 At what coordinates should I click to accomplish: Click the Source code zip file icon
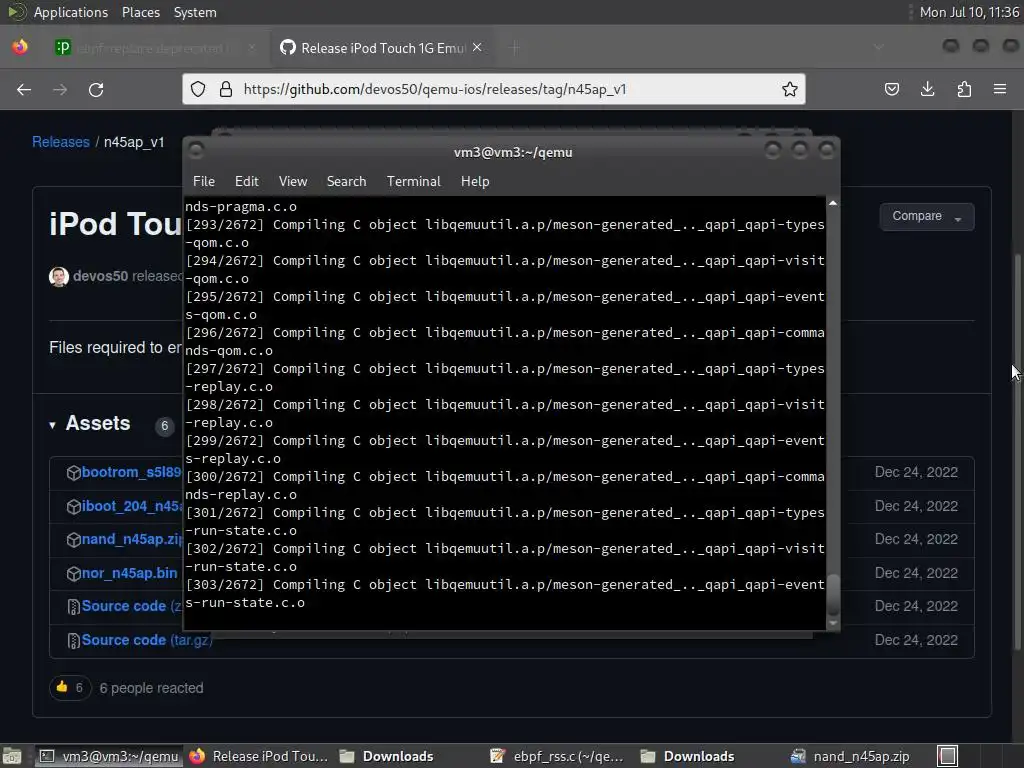click(73, 607)
